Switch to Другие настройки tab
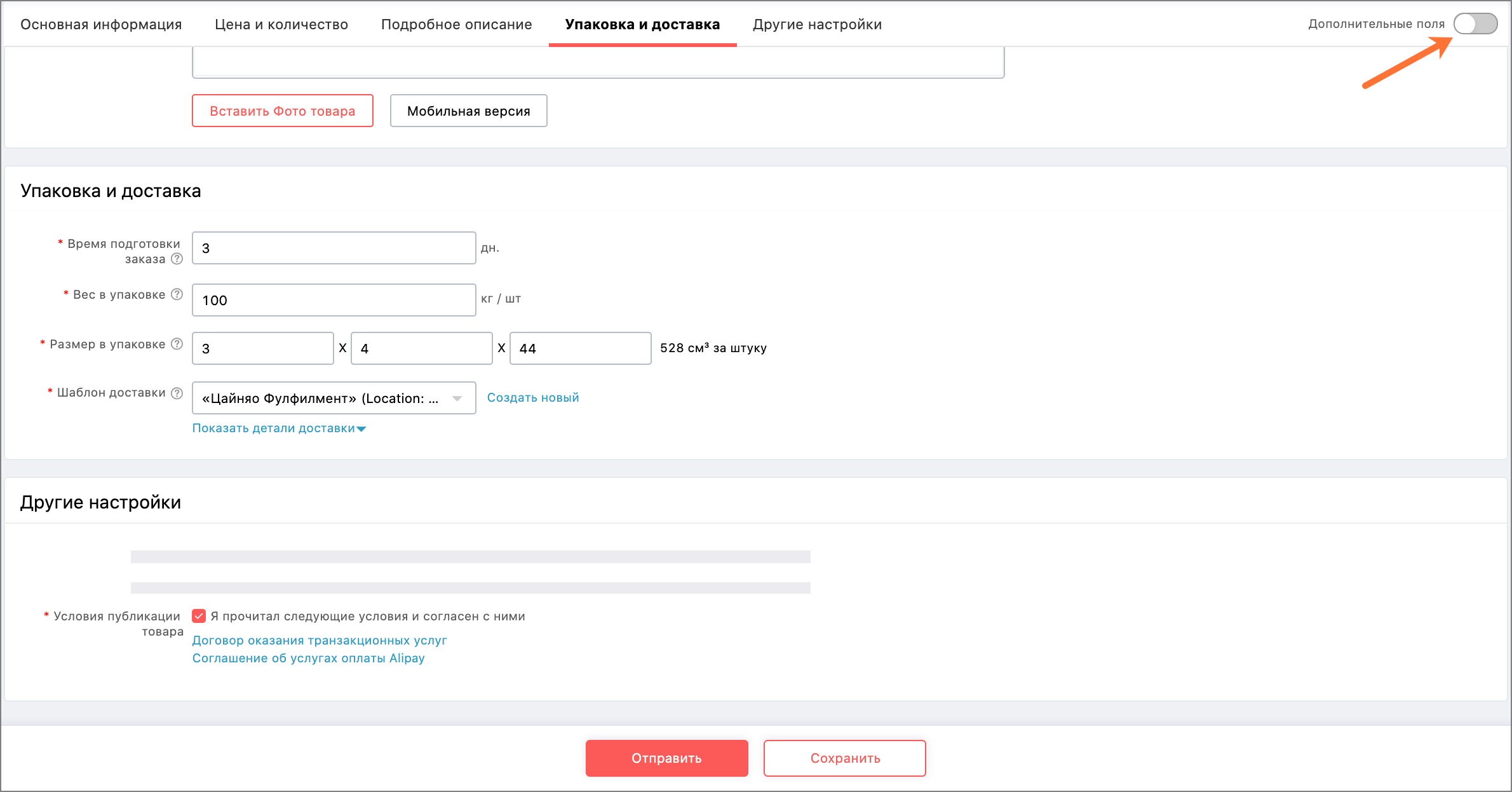 pyautogui.click(x=817, y=24)
